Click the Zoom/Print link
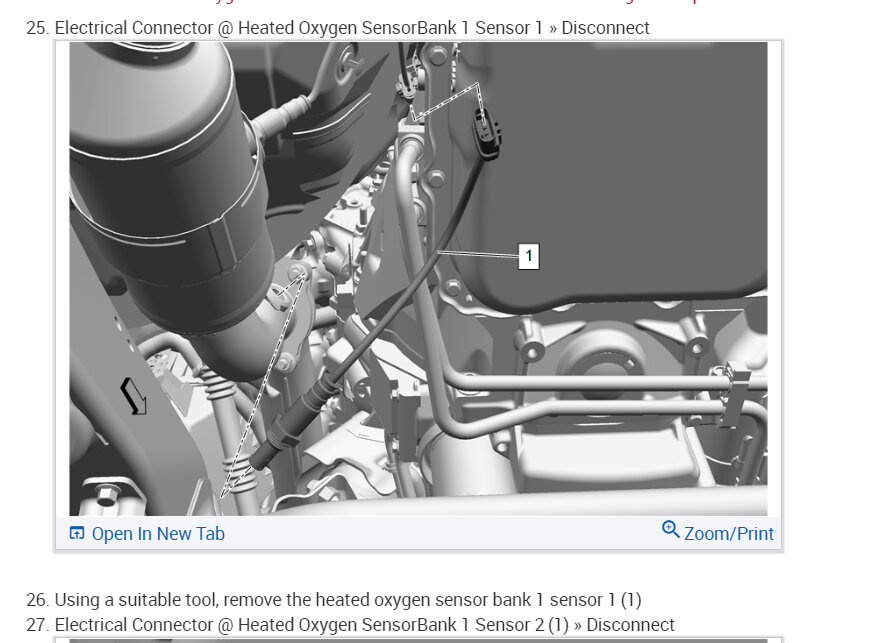 click(729, 534)
